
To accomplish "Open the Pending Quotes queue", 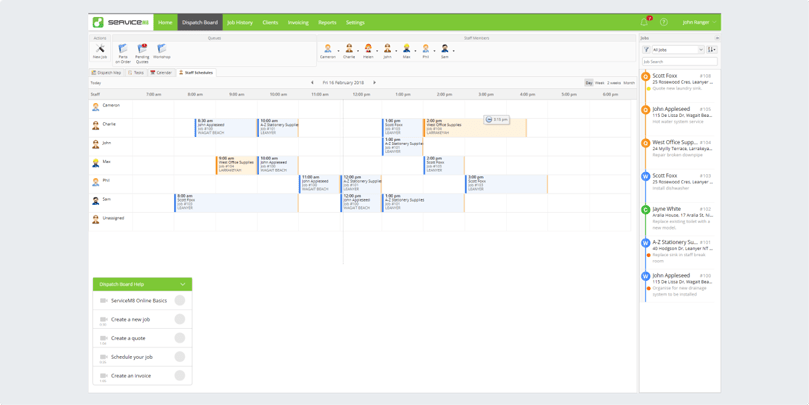I will (142, 50).
